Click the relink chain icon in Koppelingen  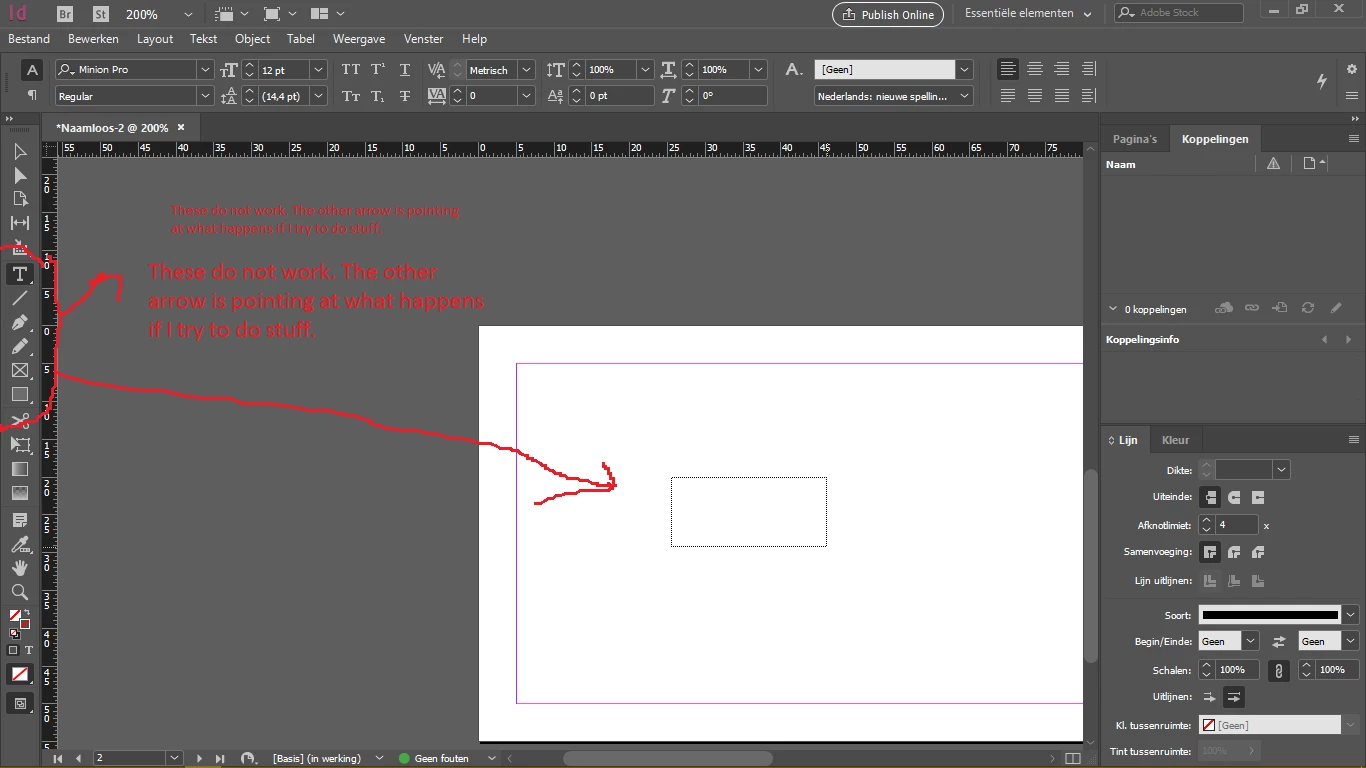1252,309
